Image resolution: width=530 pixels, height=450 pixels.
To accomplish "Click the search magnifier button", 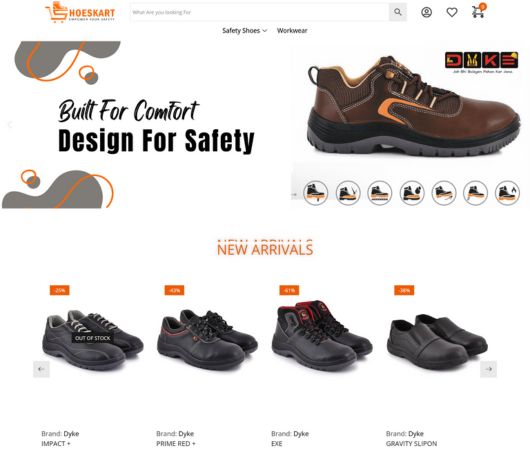I will 398,13.
